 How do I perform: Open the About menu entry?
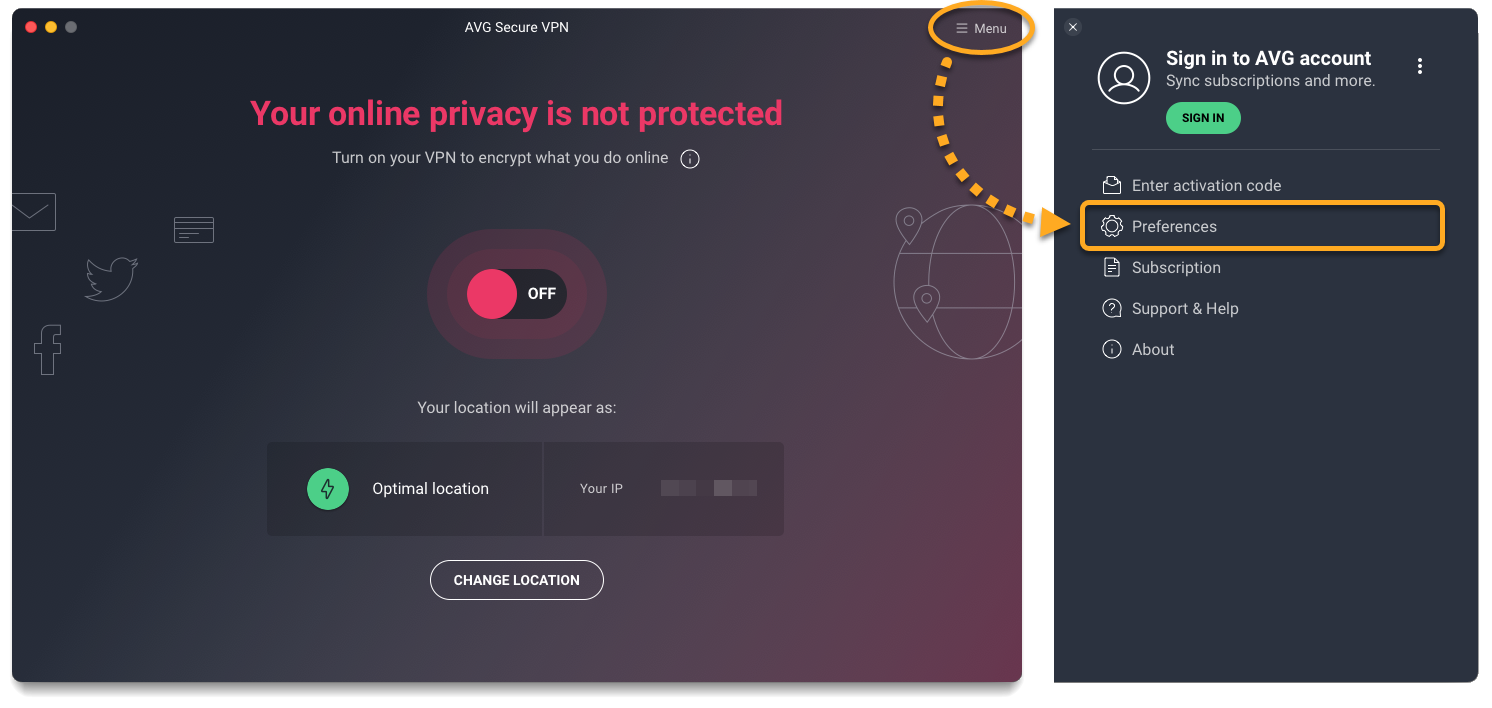click(x=1153, y=350)
